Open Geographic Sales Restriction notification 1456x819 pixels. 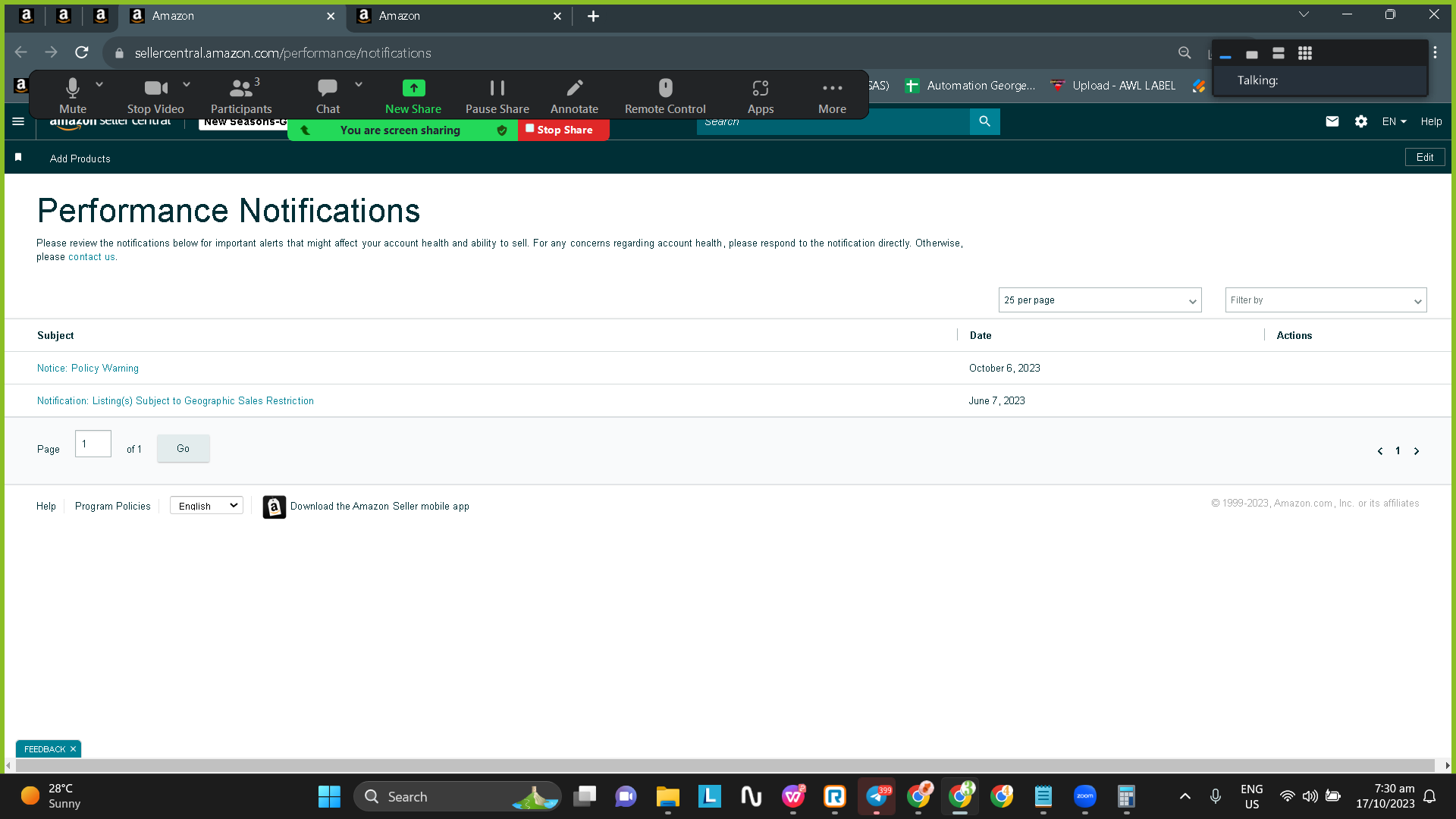[175, 401]
